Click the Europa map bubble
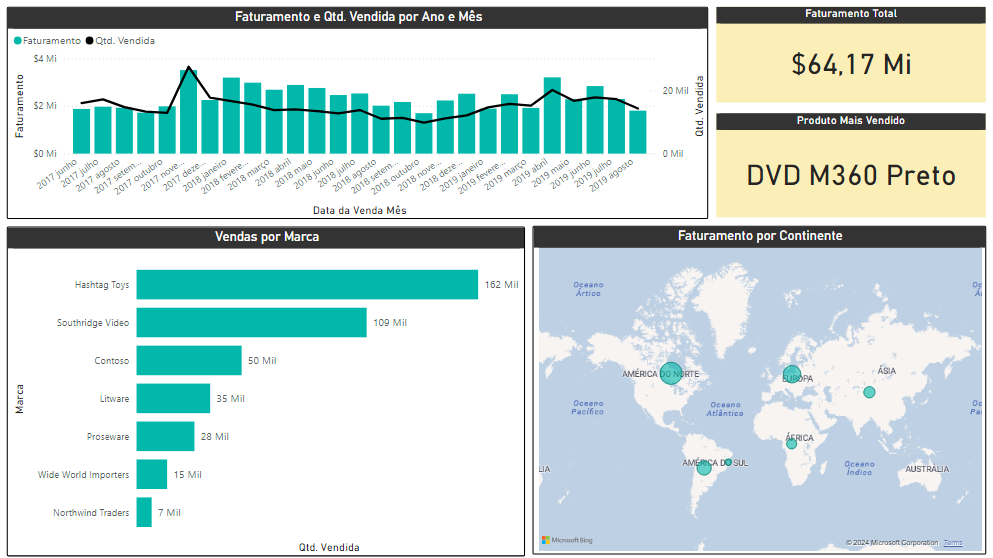Image resolution: width=993 pixels, height=558 pixels. coord(792,374)
